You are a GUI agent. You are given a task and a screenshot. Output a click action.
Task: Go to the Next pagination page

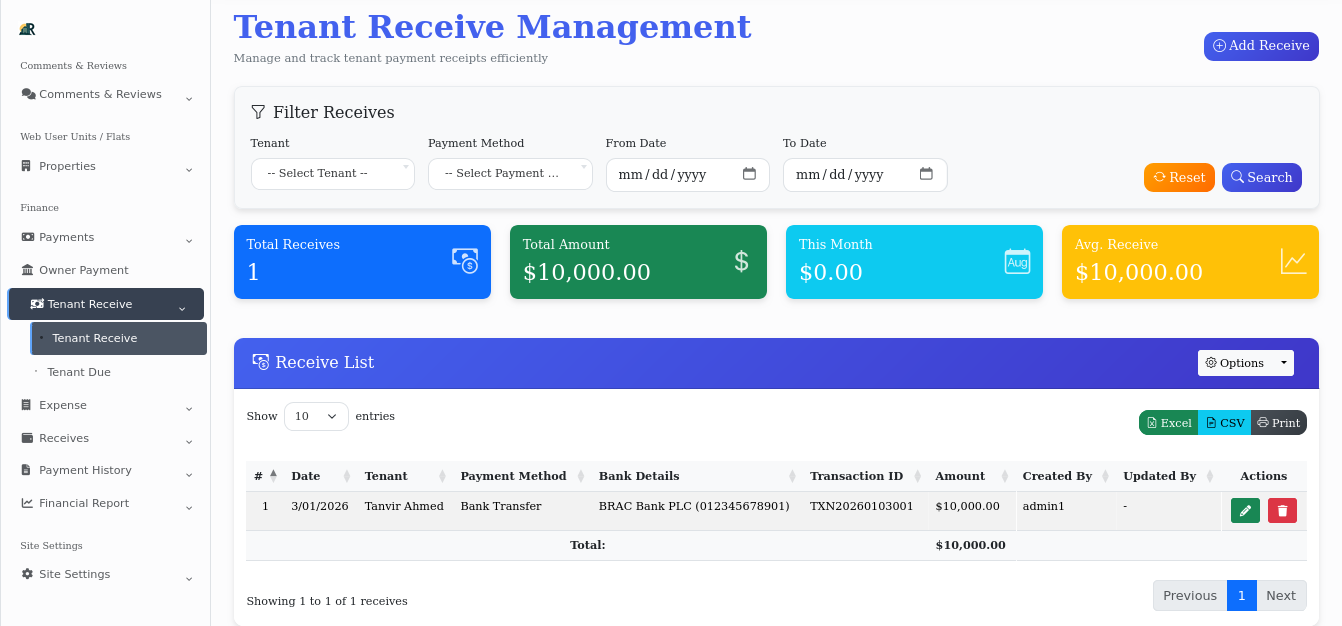click(x=1281, y=595)
